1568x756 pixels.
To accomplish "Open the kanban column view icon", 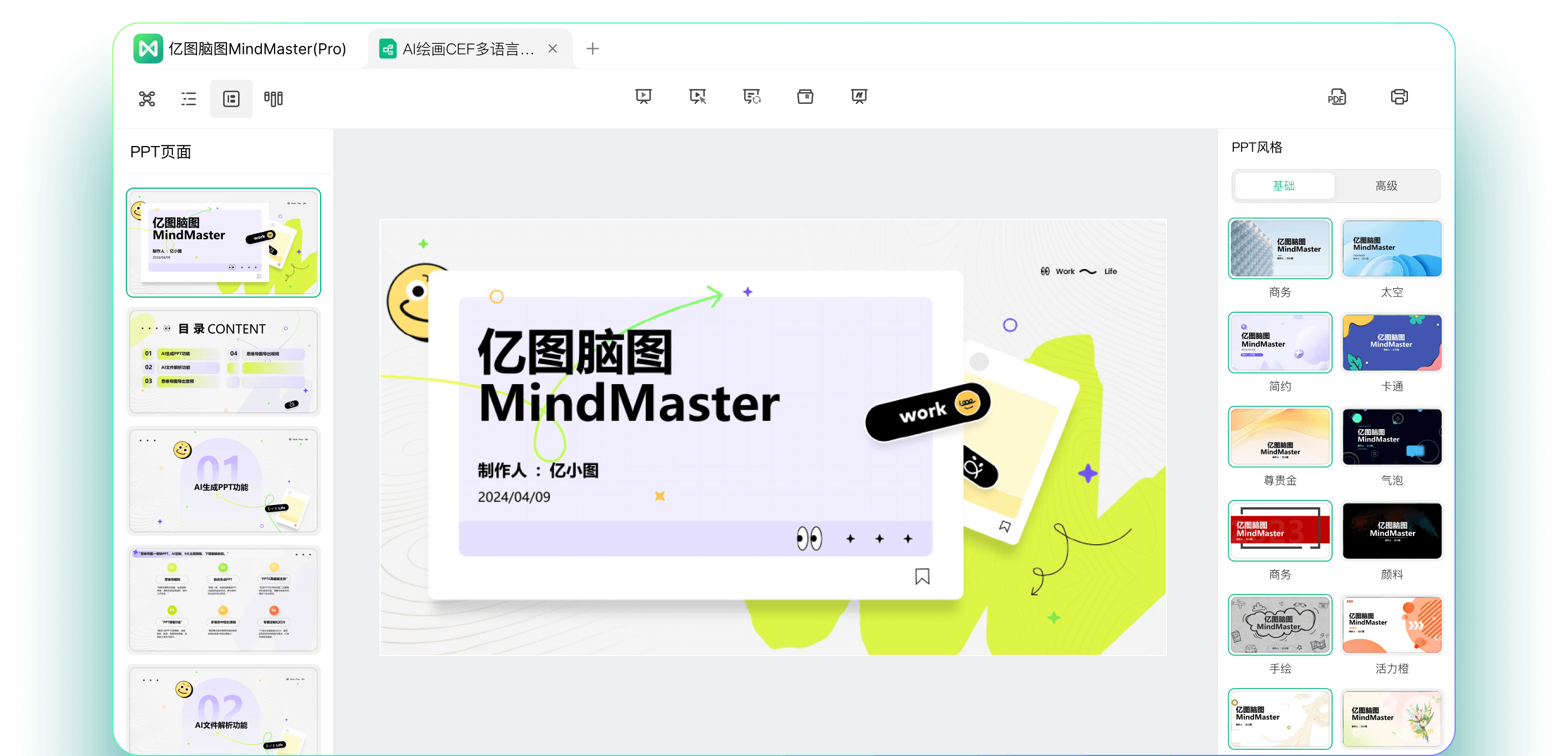I will [274, 99].
